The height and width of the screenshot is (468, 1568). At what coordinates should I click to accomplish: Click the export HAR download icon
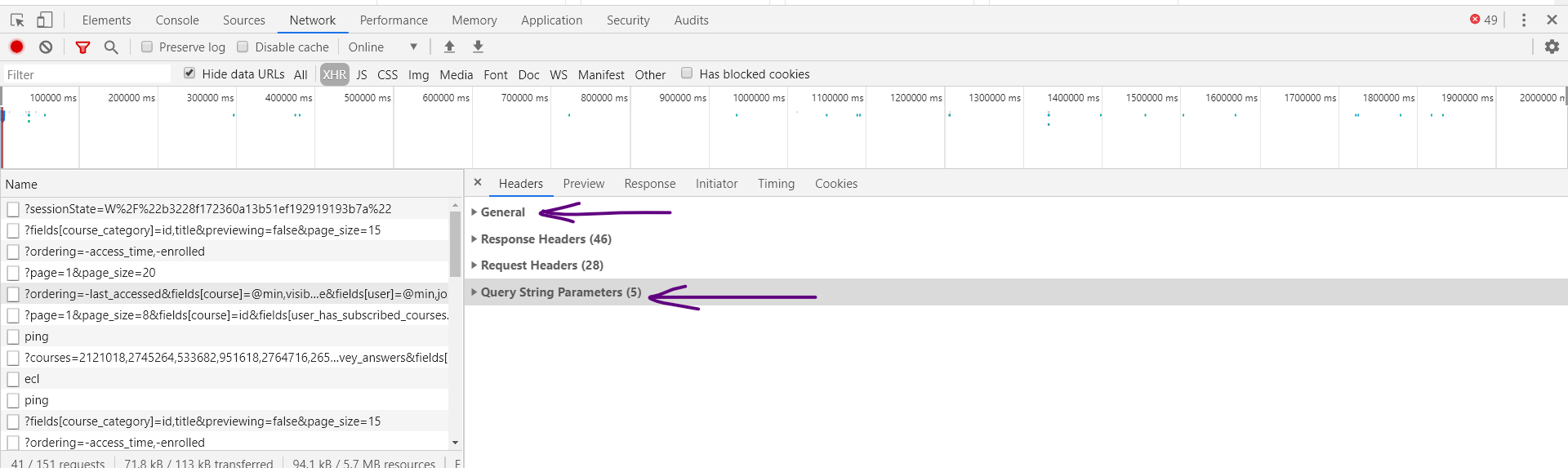pyautogui.click(x=479, y=47)
